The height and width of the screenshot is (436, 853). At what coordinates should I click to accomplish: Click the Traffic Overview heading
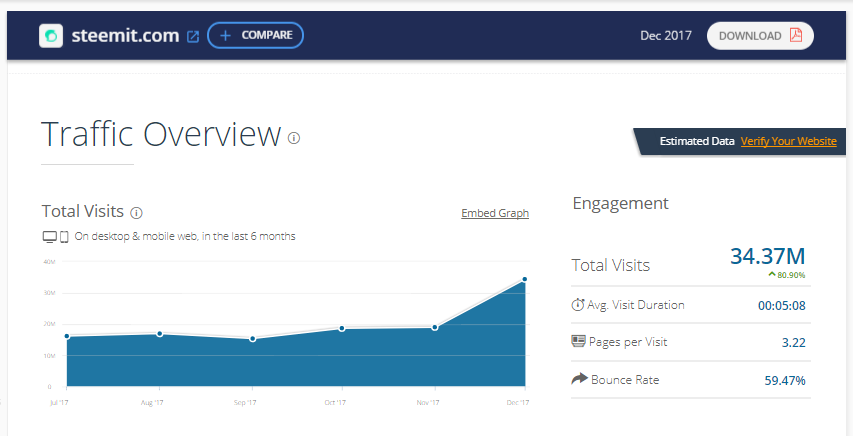161,134
